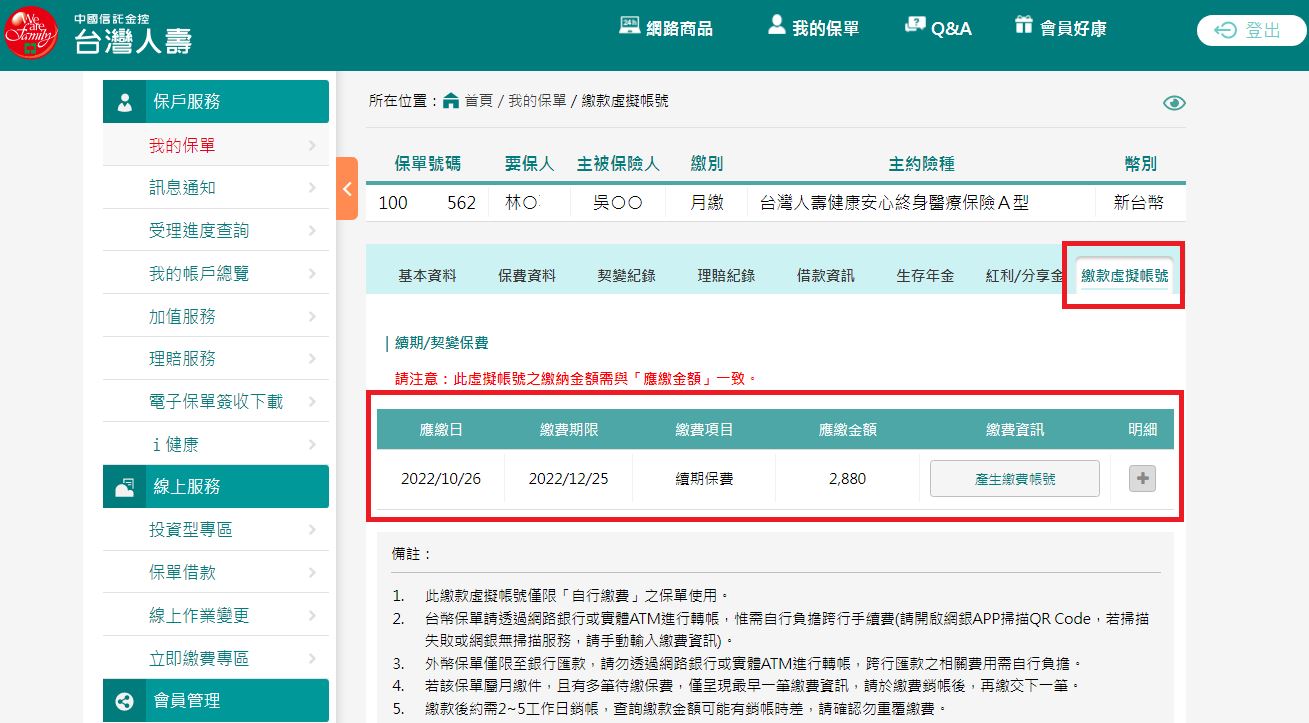1309x723 pixels.
Task: Select 保單借款 in sidebar
Action: tap(216, 573)
